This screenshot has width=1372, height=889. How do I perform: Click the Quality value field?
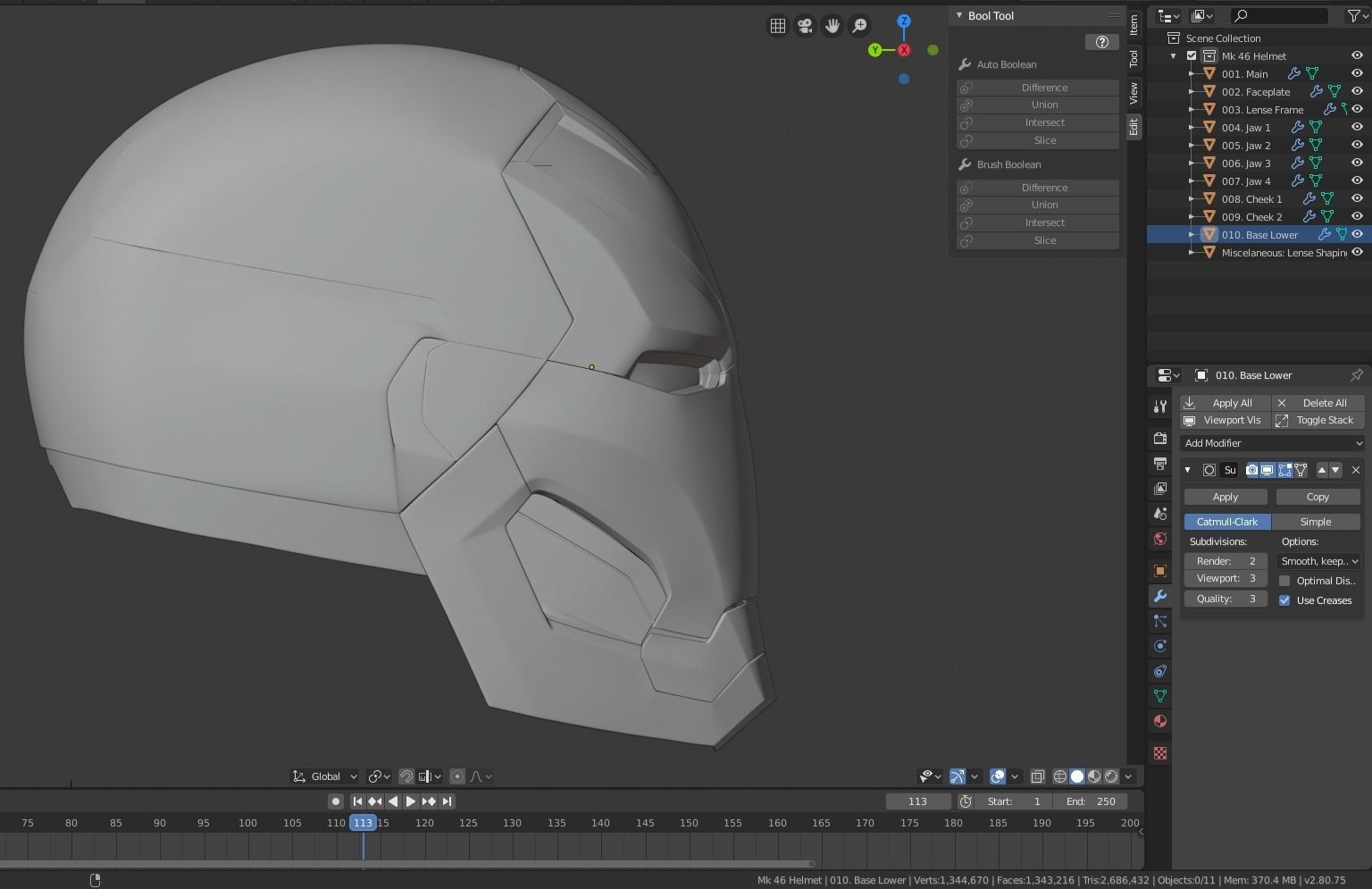[x=1226, y=599]
